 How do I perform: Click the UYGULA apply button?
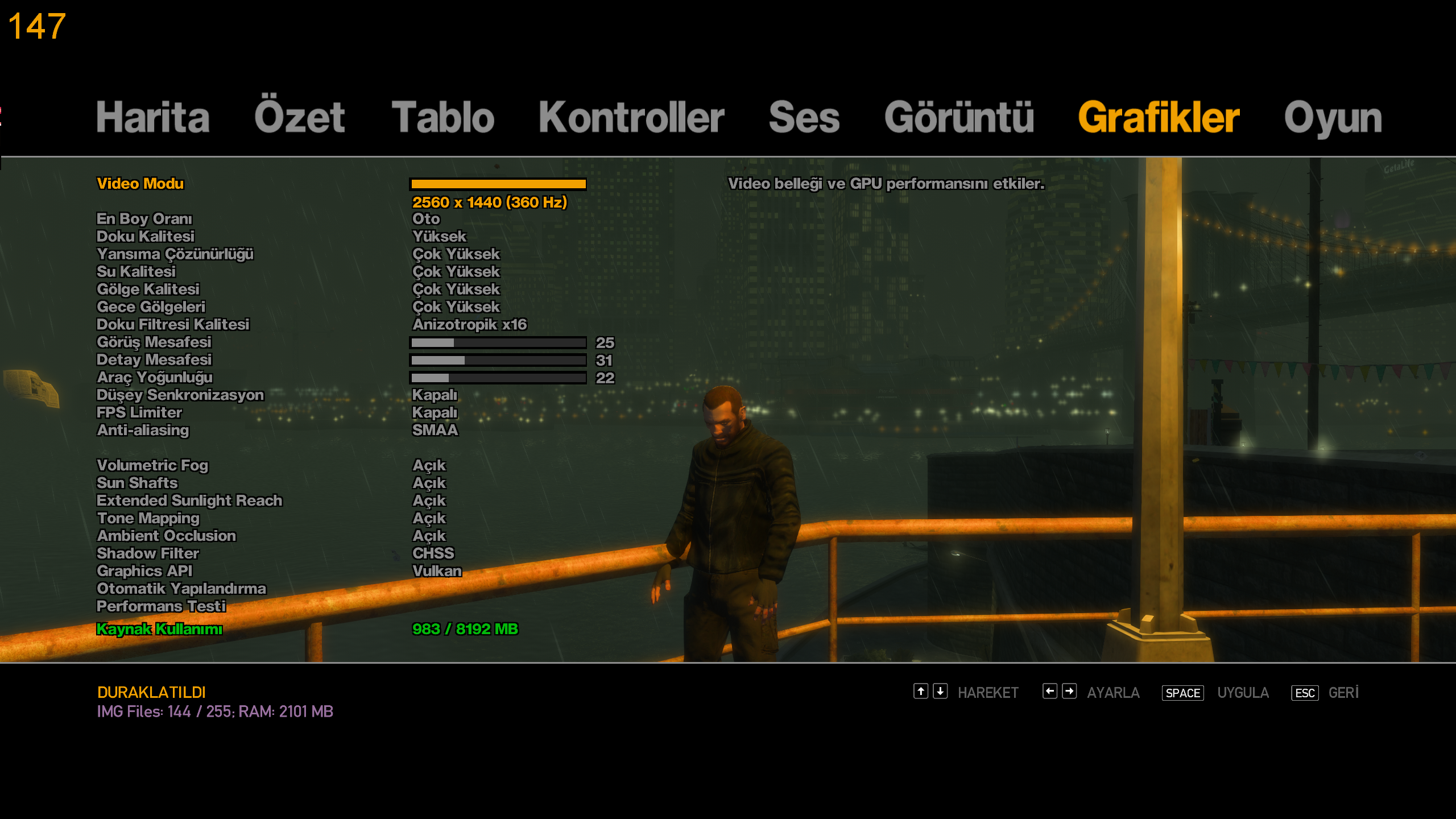tap(1243, 693)
